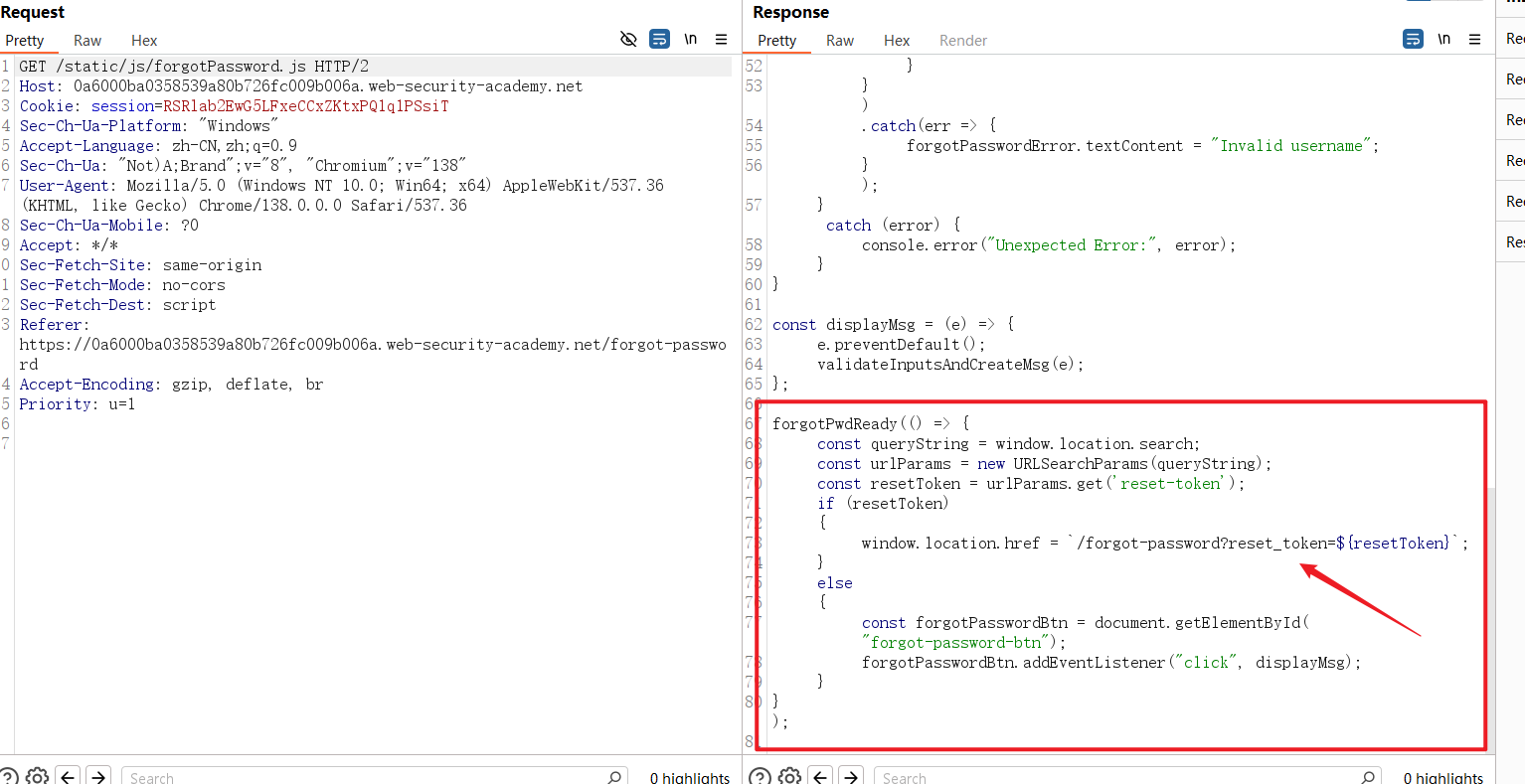Click the e.preventDefault() line
Viewport: 1525px width, 784px height.
coord(901,345)
